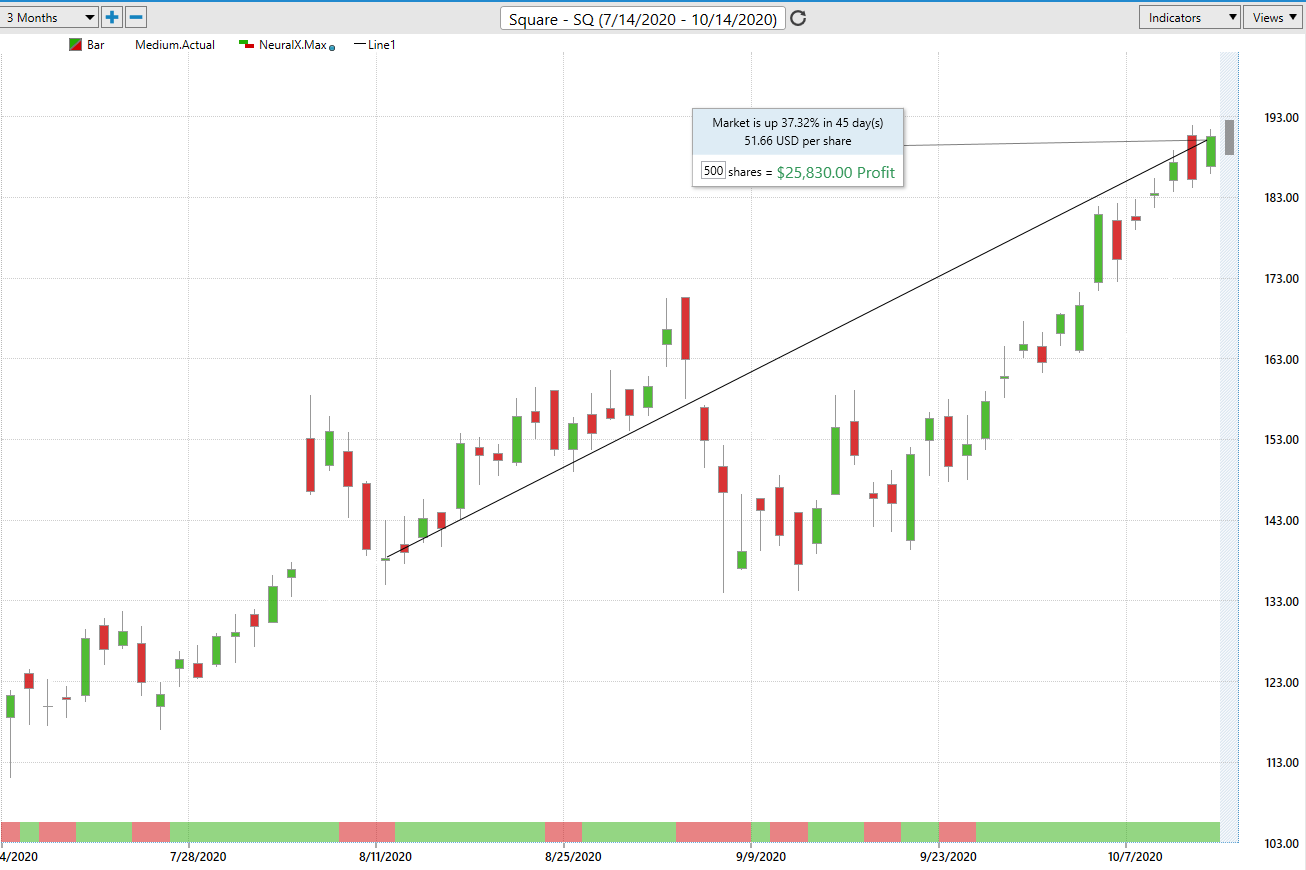This screenshot has height=870, width=1306.
Task: Click the 10/7/2020 date axis label
Action: (x=1135, y=857)
